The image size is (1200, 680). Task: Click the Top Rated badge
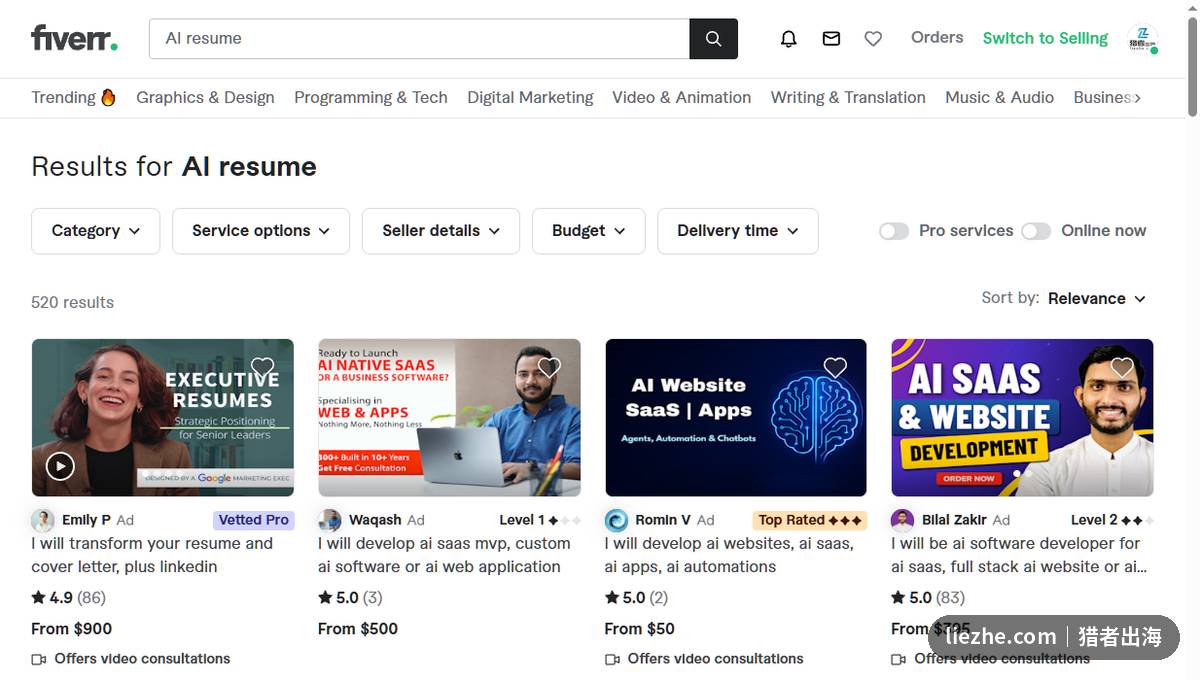tap(810, 520)
